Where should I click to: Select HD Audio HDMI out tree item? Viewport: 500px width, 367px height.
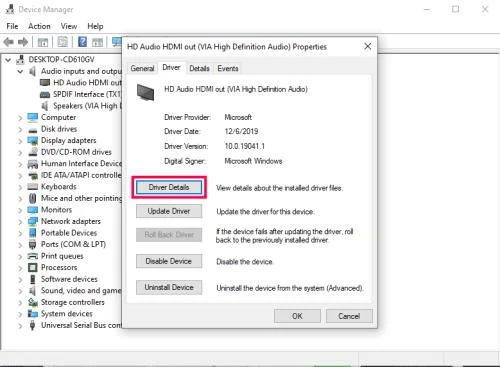pos(80,83)
